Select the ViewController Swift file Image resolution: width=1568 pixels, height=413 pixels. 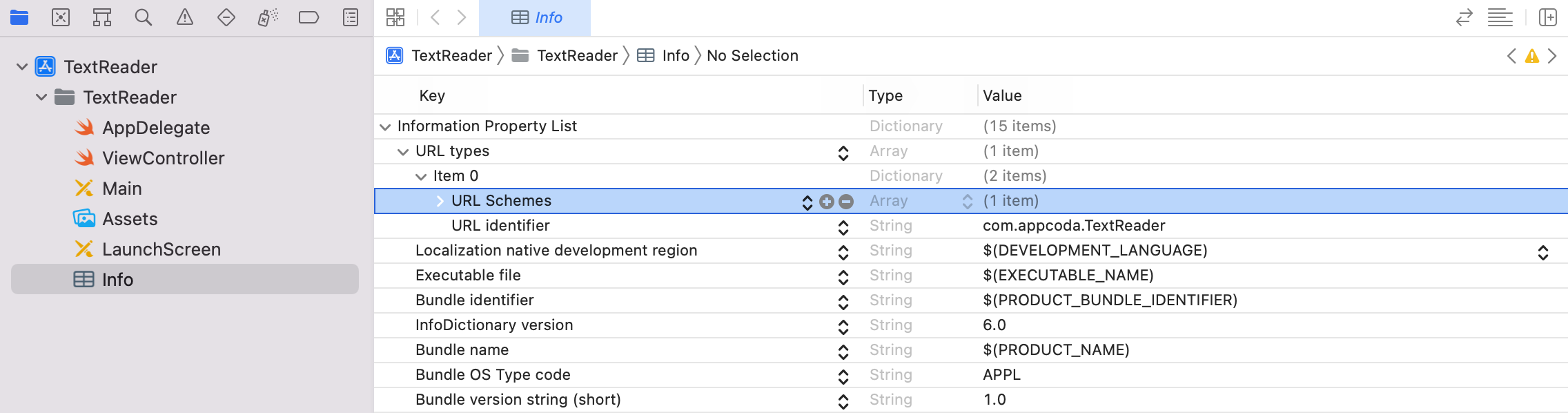pyautogui.click(x=163, y=158)
